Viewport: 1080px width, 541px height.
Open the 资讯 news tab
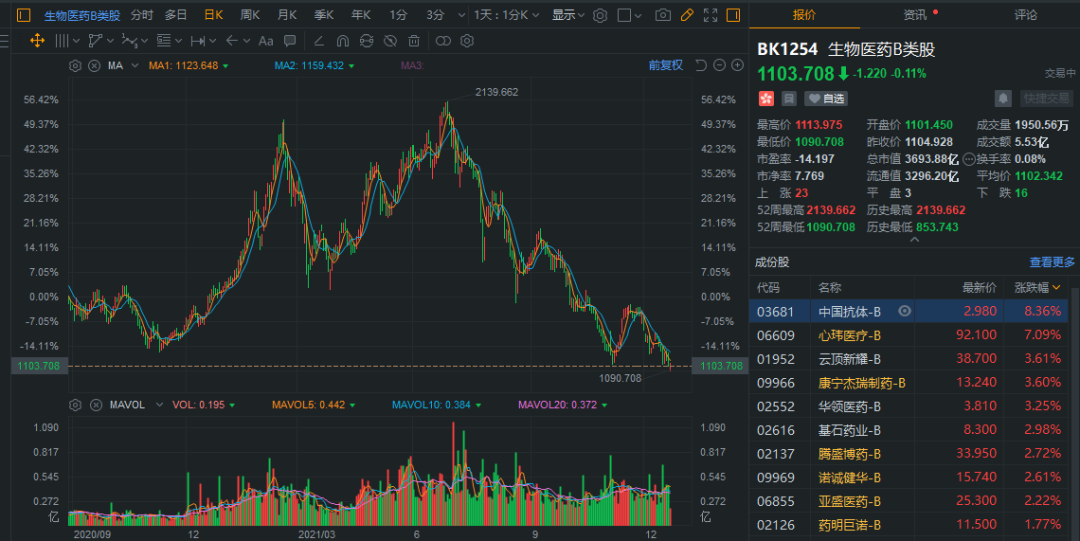pyautogui.click(x=915, y=15)
